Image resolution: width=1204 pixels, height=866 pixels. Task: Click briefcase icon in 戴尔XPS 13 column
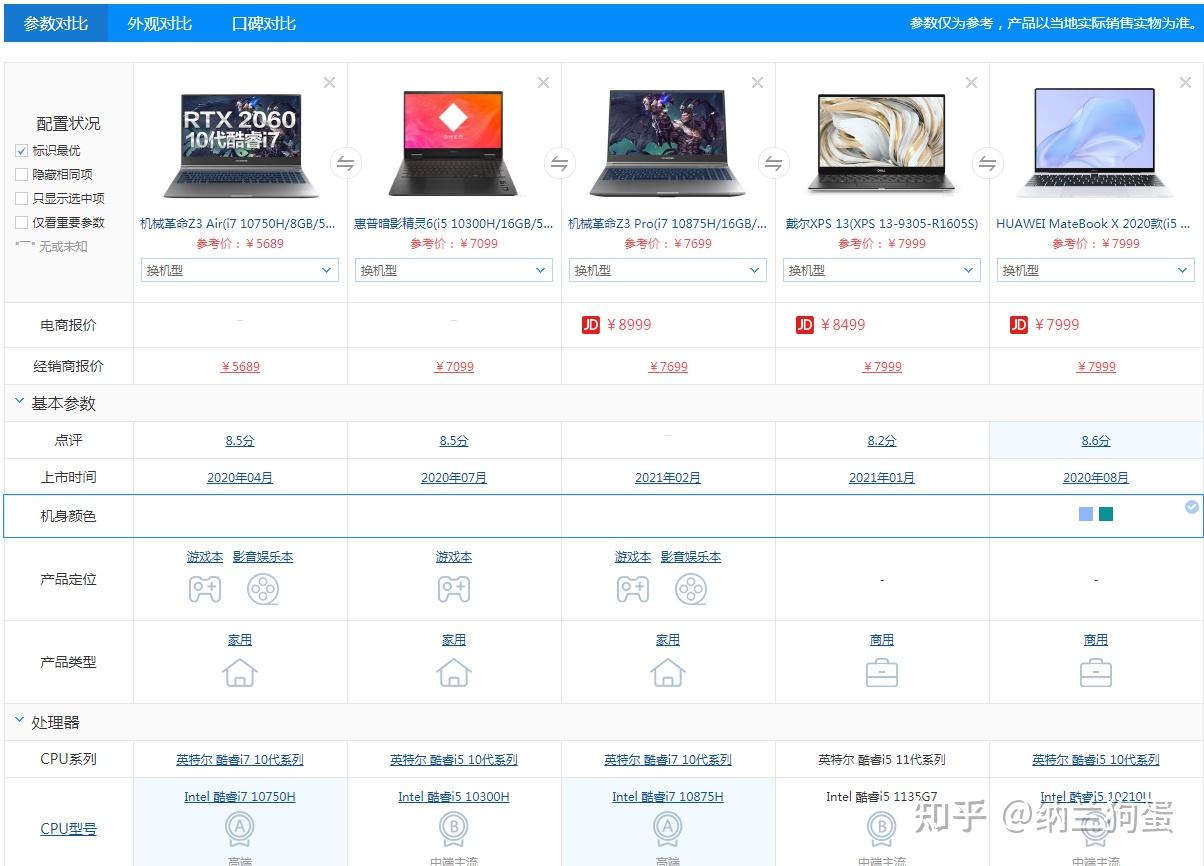(x=882, y=673)
